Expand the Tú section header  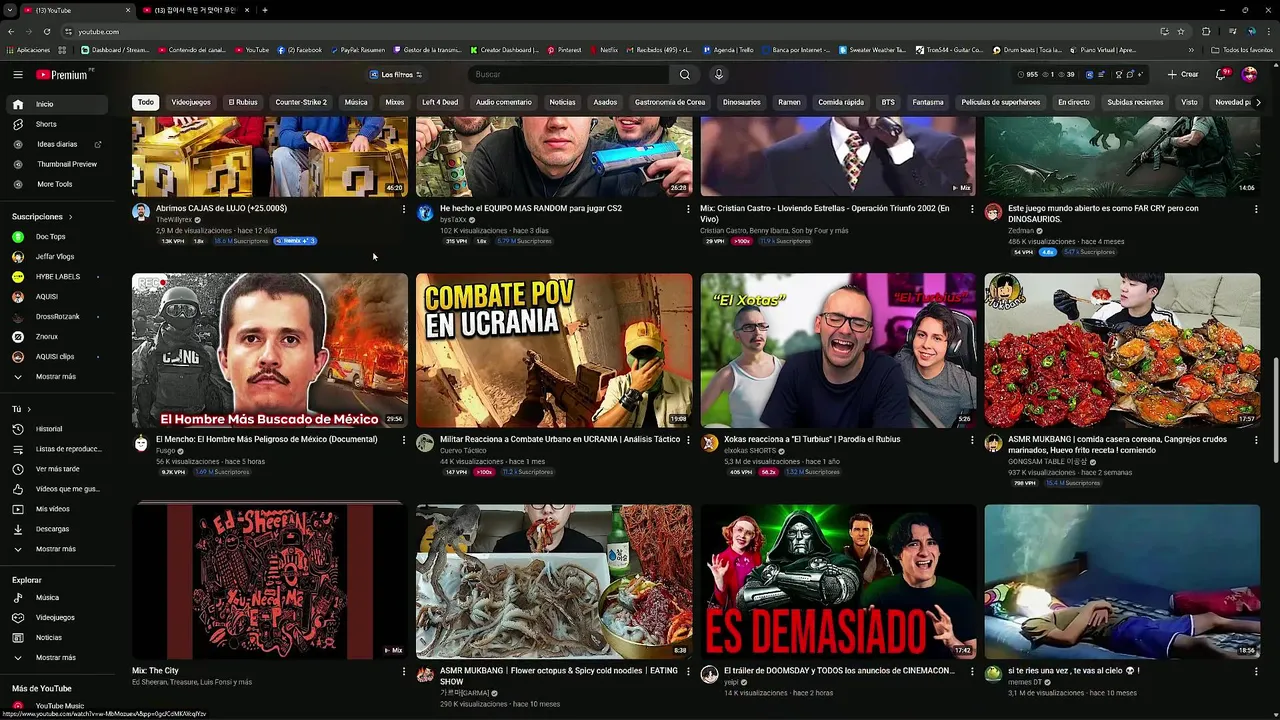(x=22, y=409)
